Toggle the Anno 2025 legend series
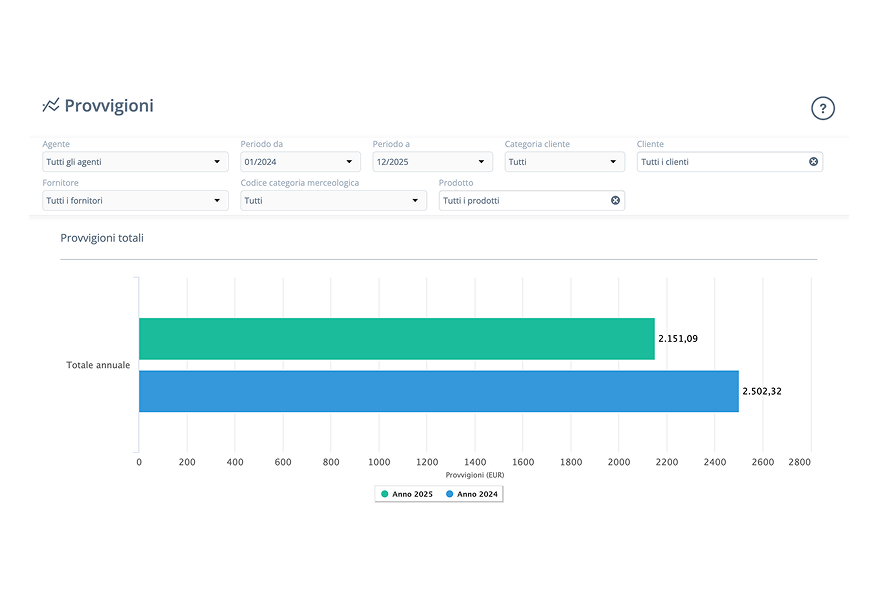This screenshot has height=606, width=879. pyautogui.click(x=407, y=494)
